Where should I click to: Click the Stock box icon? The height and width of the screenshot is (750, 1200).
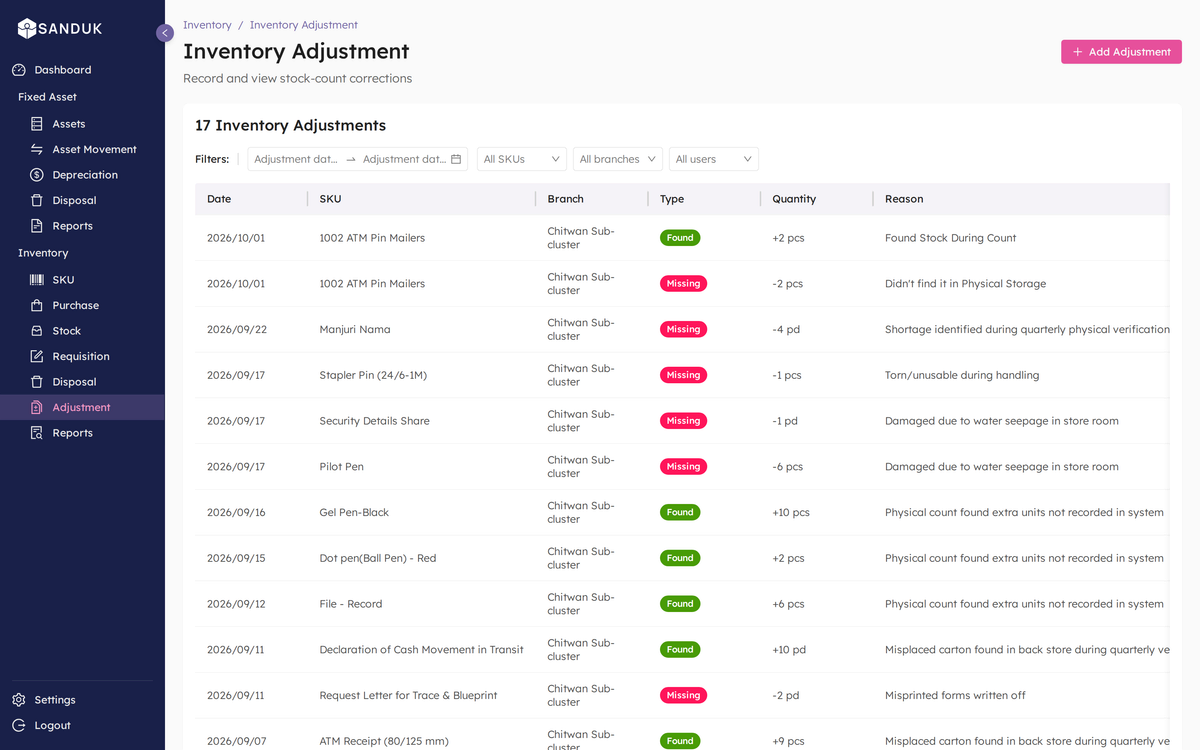coord(37,331)
